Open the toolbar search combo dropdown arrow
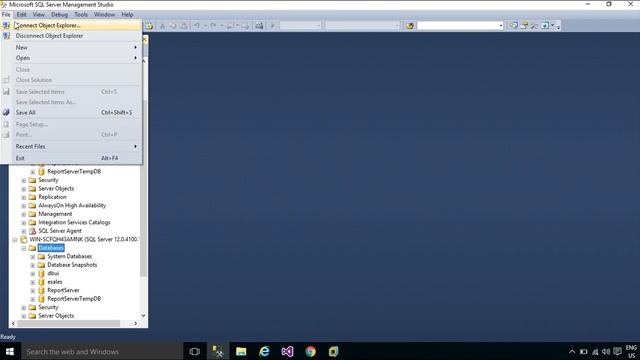This screenshot has height=360, width=640. coord(501,26)
